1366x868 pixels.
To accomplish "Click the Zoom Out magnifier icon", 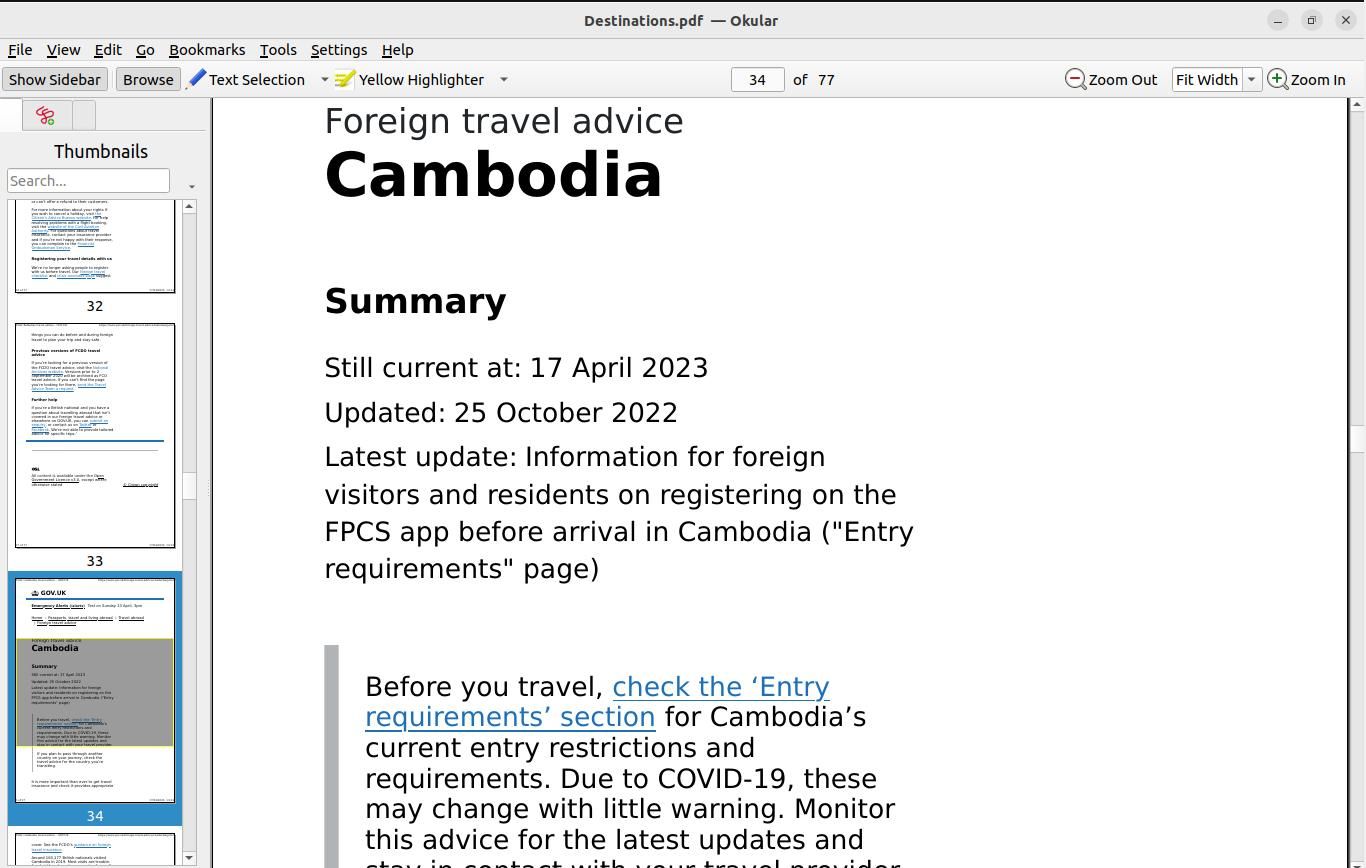I will tap(1076, 80).
